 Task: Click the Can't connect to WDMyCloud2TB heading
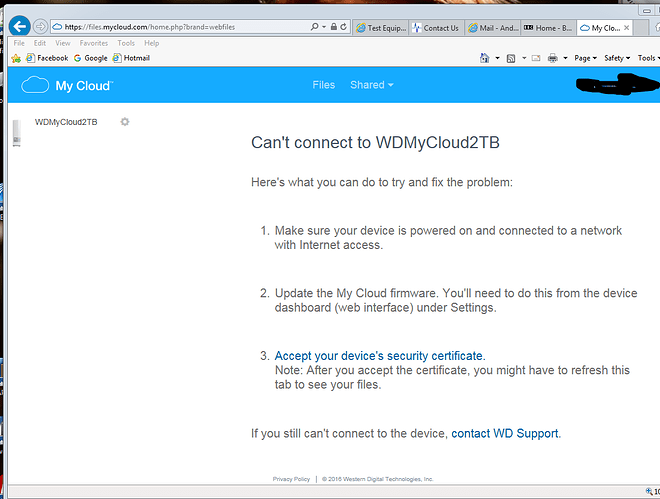point(375,143)
